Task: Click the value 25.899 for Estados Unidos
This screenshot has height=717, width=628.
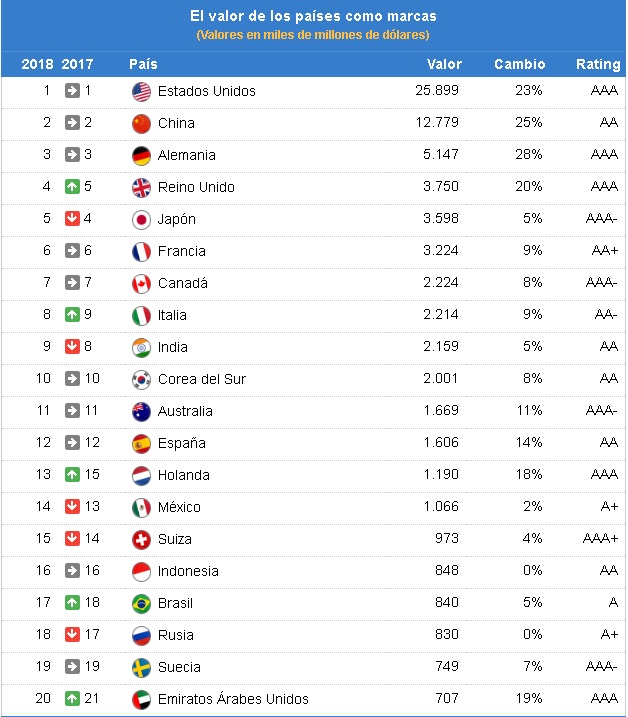Action: 437,91
